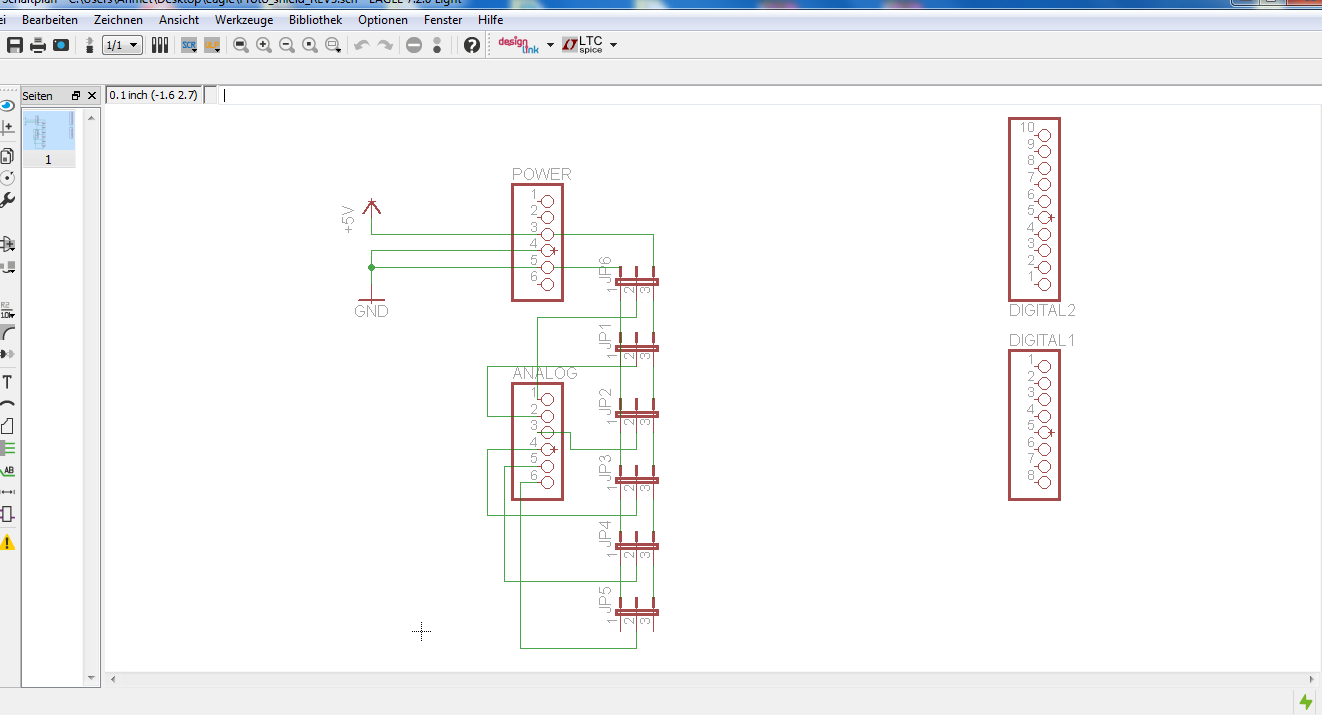This screenshot has height=715, width=1322.
Task: Select the Add part tool
Action: click(x=8, y=244)
